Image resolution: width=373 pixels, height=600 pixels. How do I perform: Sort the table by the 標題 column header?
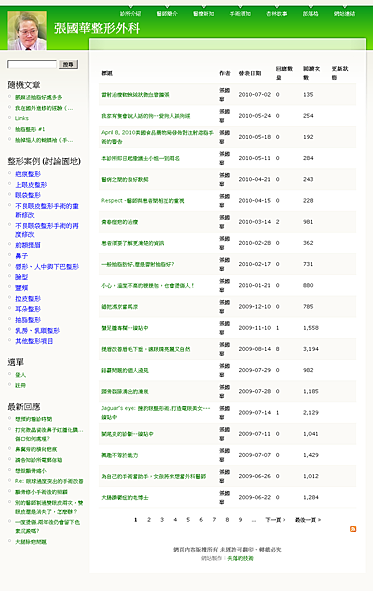(x=107, y=74)
